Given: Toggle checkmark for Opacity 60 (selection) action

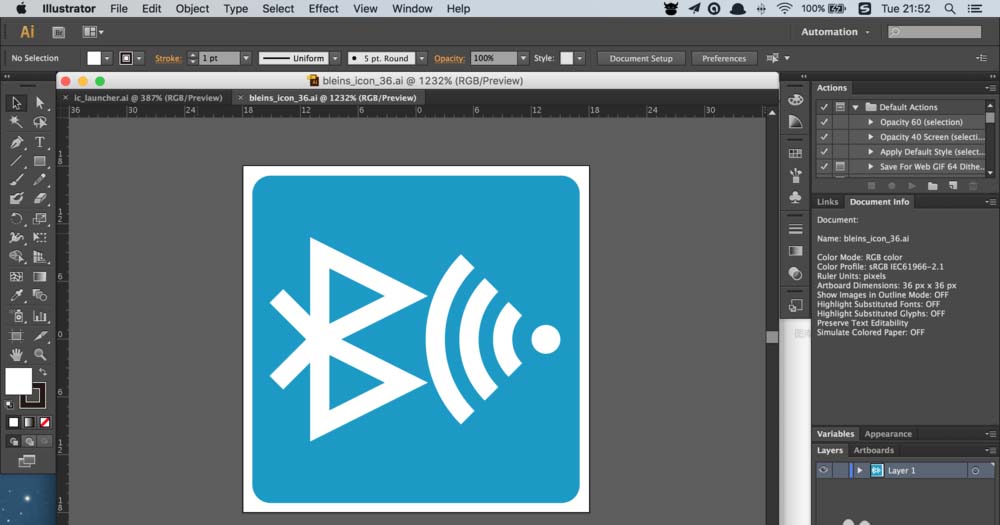Looking at the screenshot, I should click(824, 122).
